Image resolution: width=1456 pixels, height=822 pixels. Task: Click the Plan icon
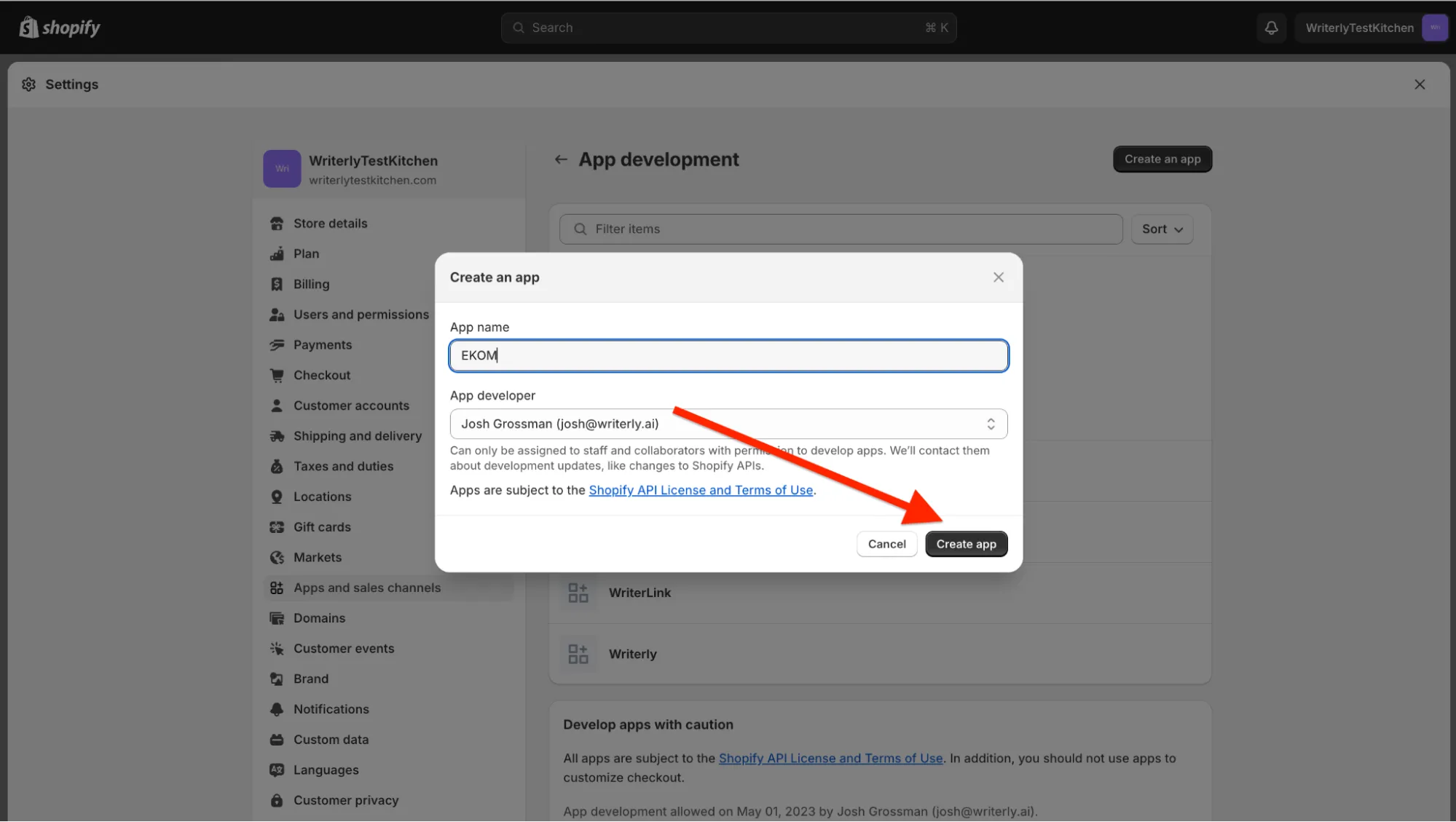coord(277,254)
